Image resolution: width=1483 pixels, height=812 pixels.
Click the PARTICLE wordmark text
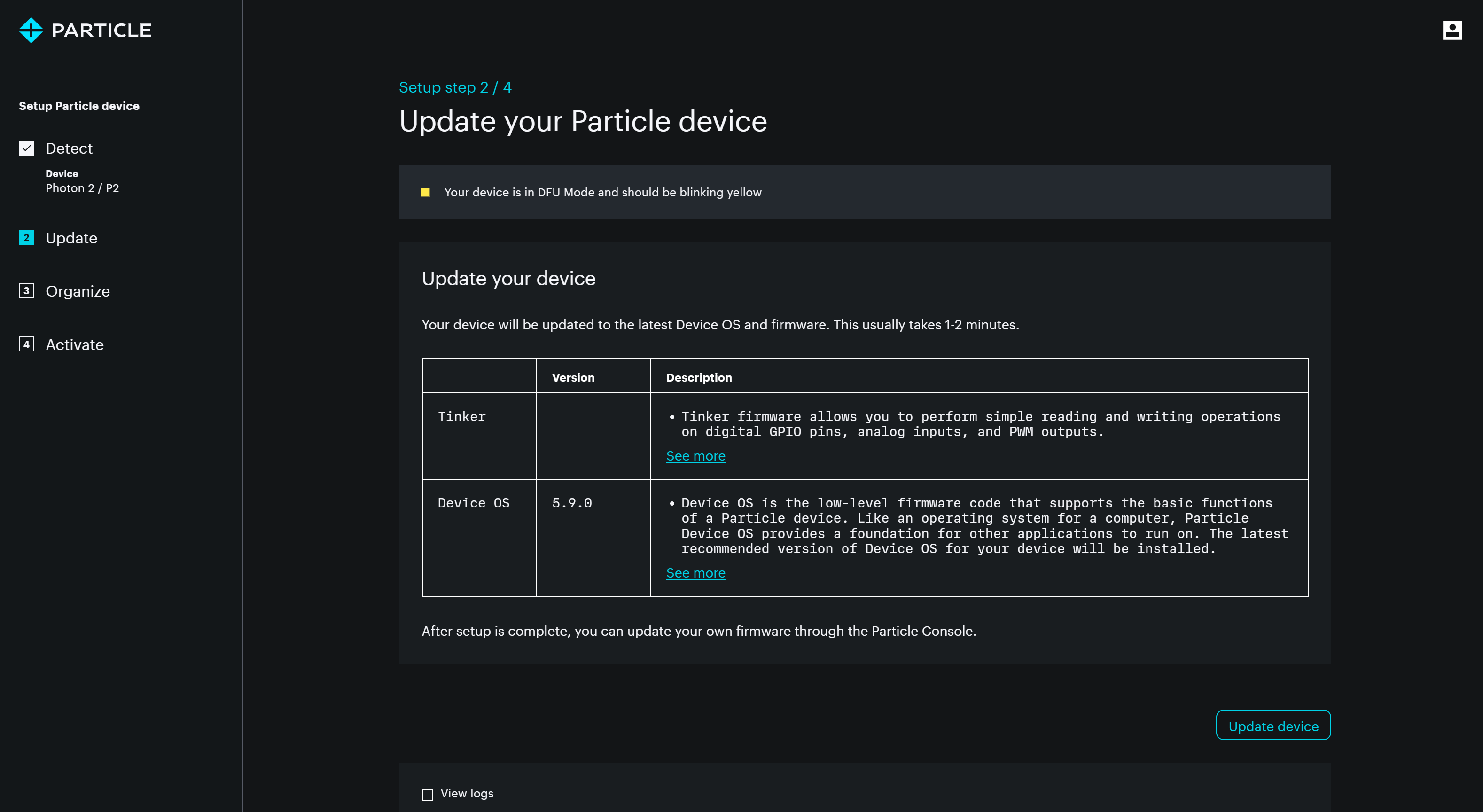(101, 30)
